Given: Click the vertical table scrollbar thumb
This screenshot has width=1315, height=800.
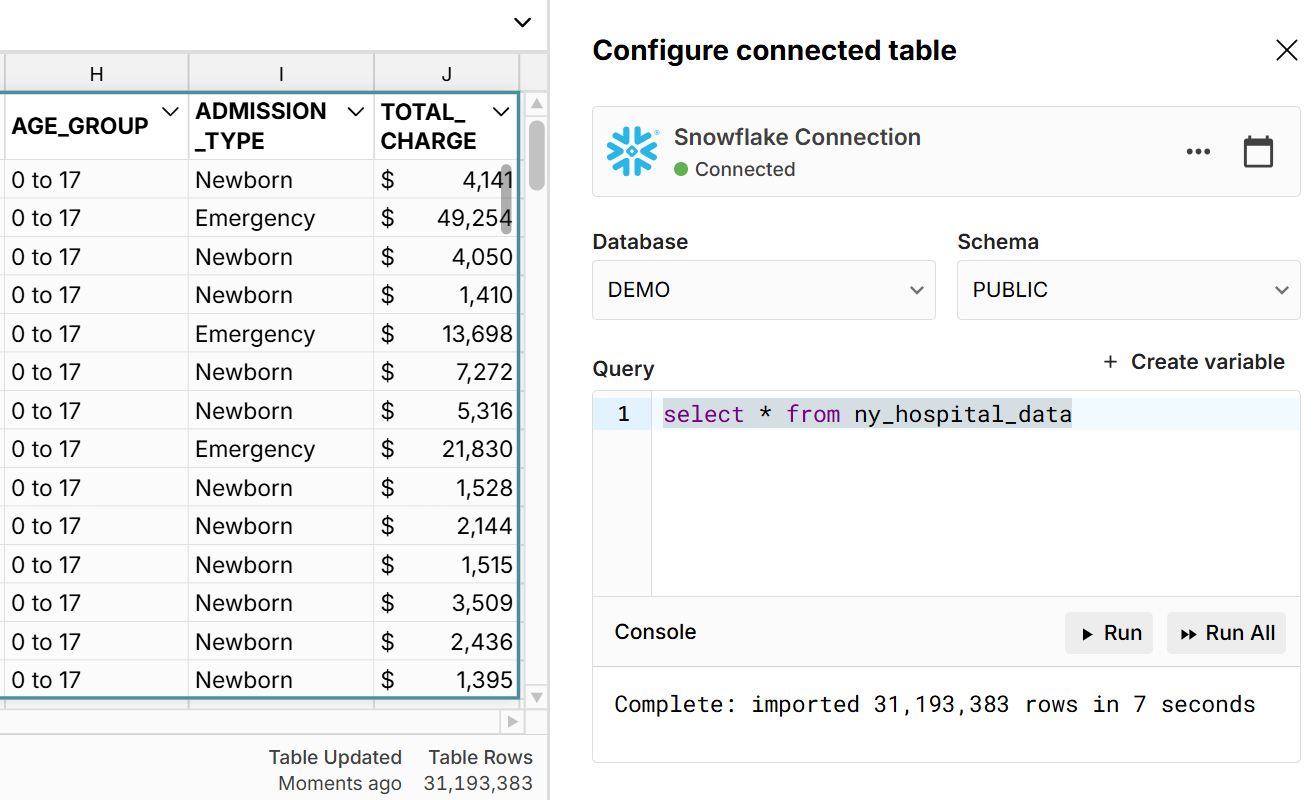Looking at the screenshot, I should coord(537,155).
